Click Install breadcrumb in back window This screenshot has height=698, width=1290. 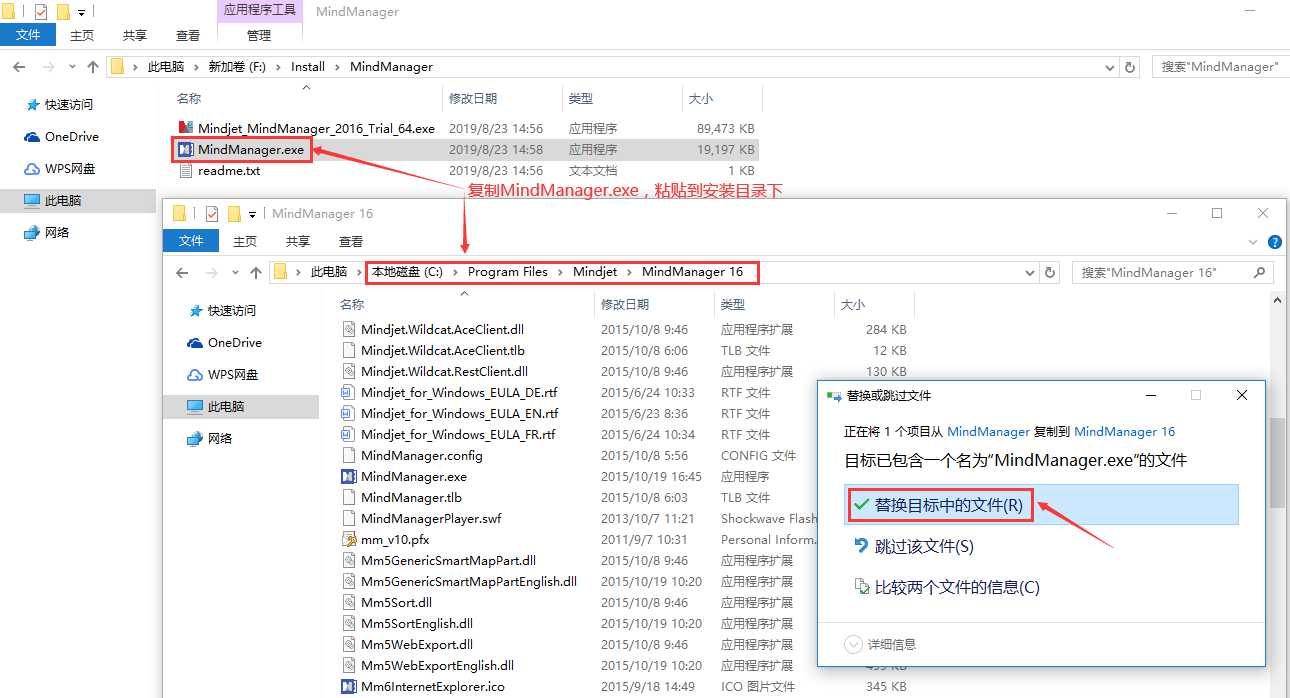[x=308, y=67]
